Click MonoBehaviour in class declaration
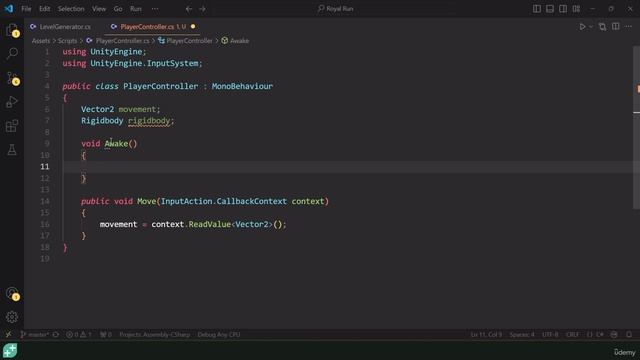The height and width of the screenshot is (360, 640). (242, 86)
